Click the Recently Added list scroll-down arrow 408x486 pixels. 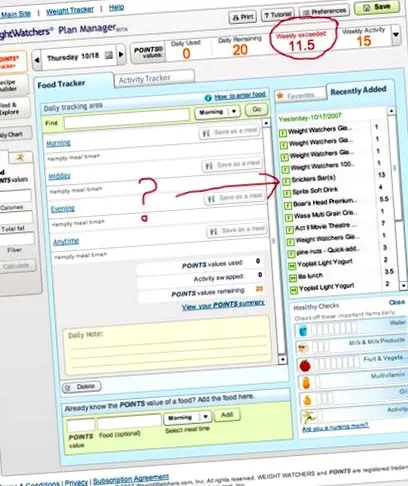pos(403,286)
